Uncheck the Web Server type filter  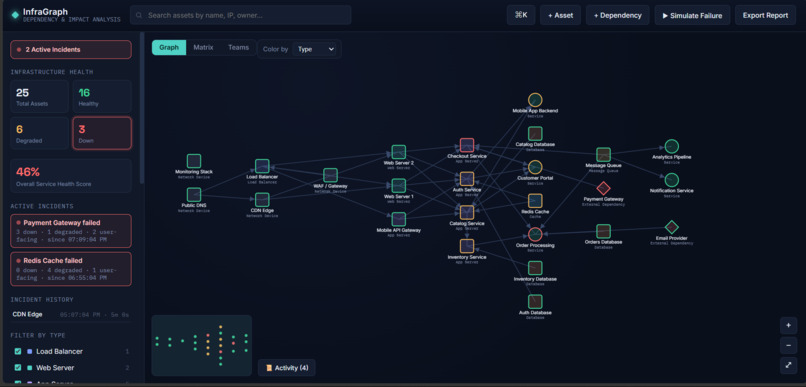(x=18, y=368)
